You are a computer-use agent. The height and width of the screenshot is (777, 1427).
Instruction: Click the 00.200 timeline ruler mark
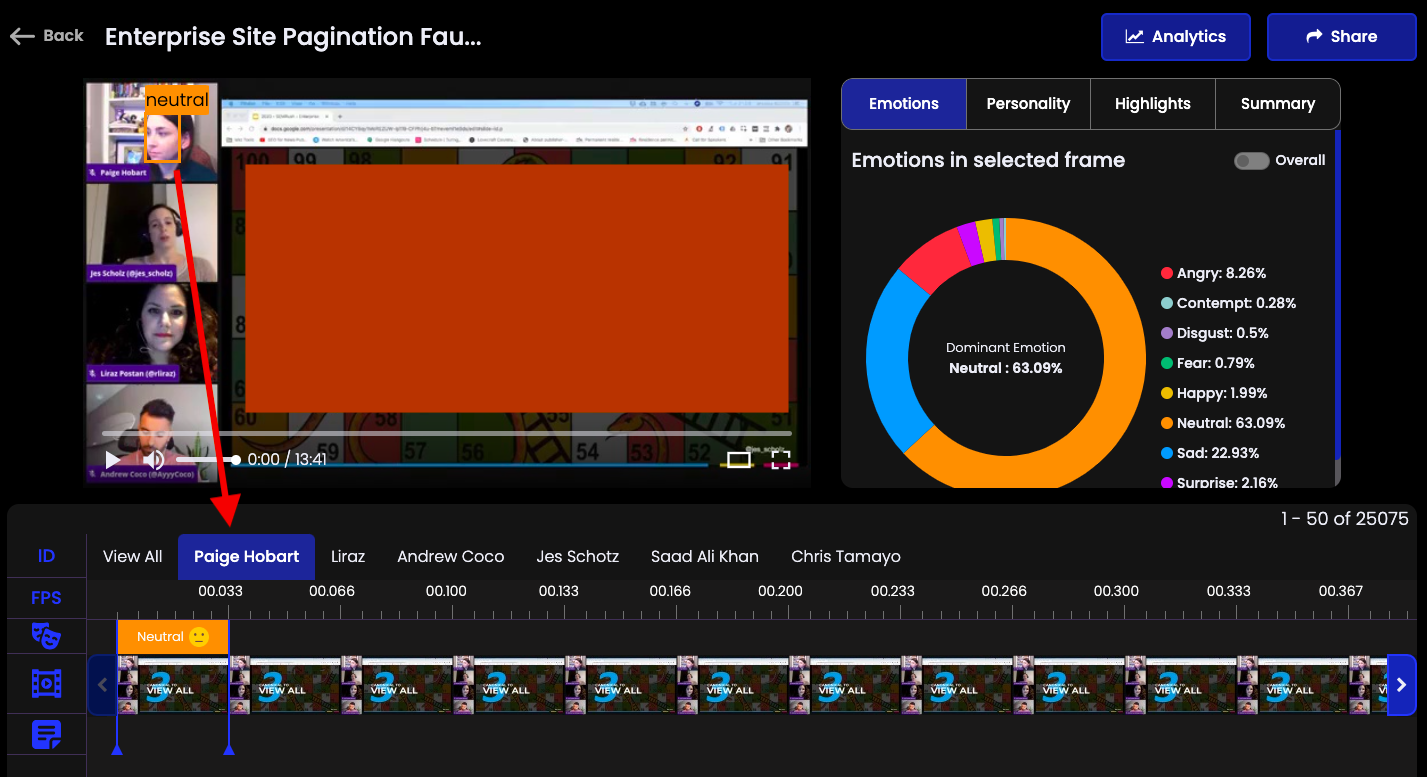(x=780, y=591)
